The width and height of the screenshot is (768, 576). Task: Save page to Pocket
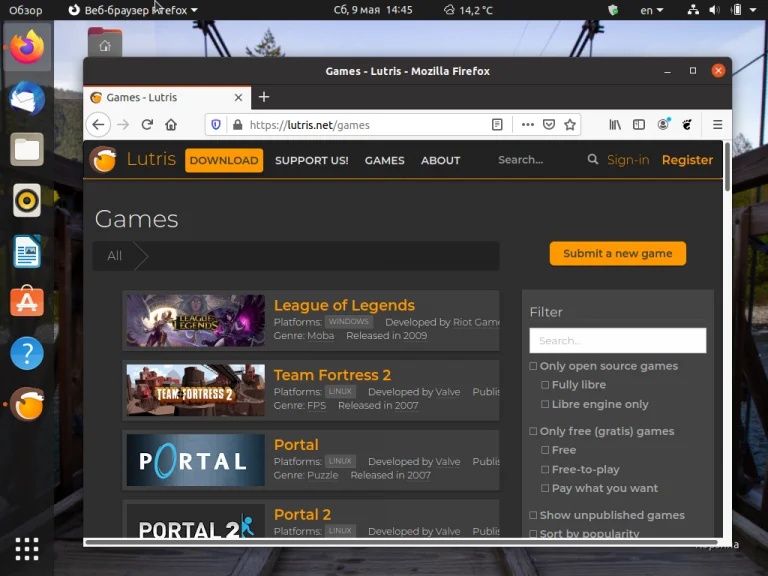[549, 125]
